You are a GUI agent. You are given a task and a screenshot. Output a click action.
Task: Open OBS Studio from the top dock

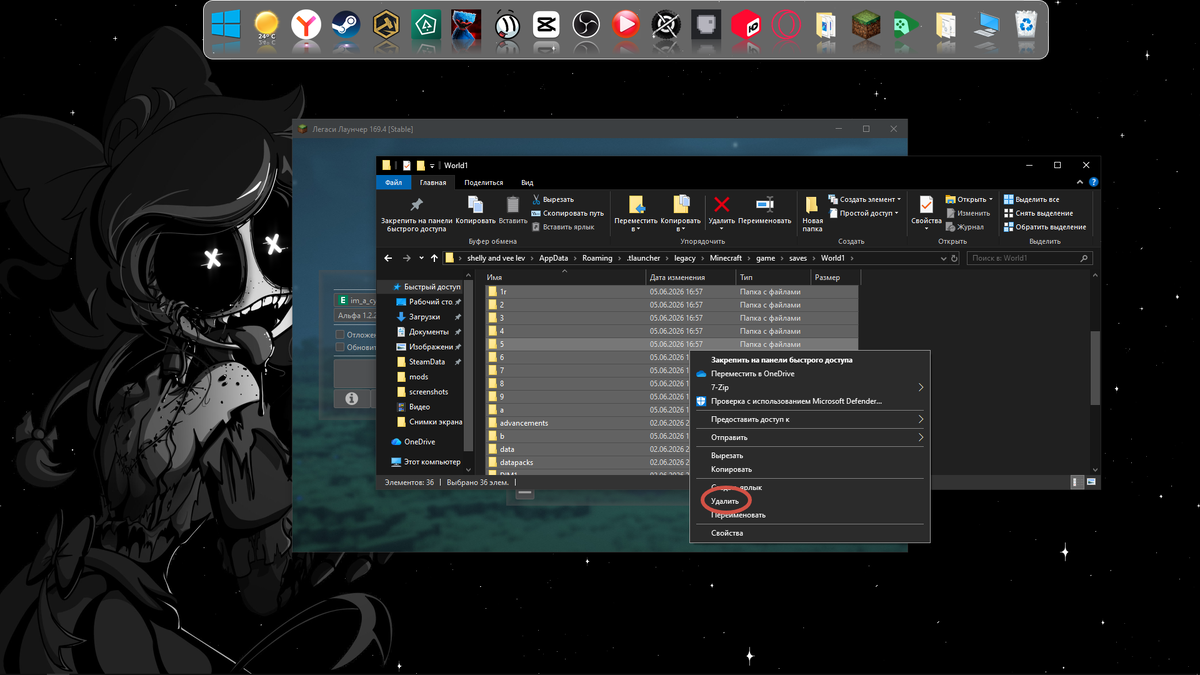pyautogui.click(x=586, y=25)
